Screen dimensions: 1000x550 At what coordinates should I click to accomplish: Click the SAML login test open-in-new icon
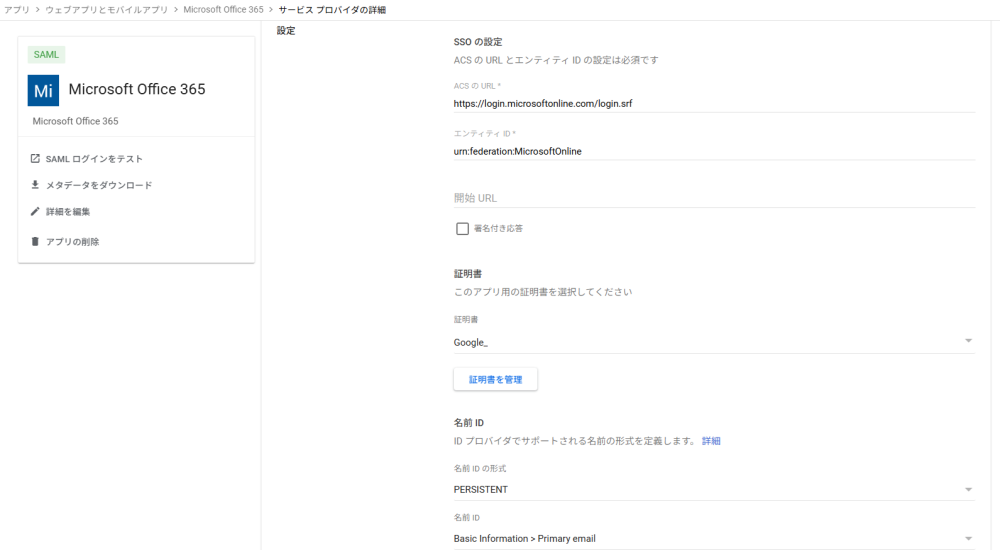tap(35, 159)
